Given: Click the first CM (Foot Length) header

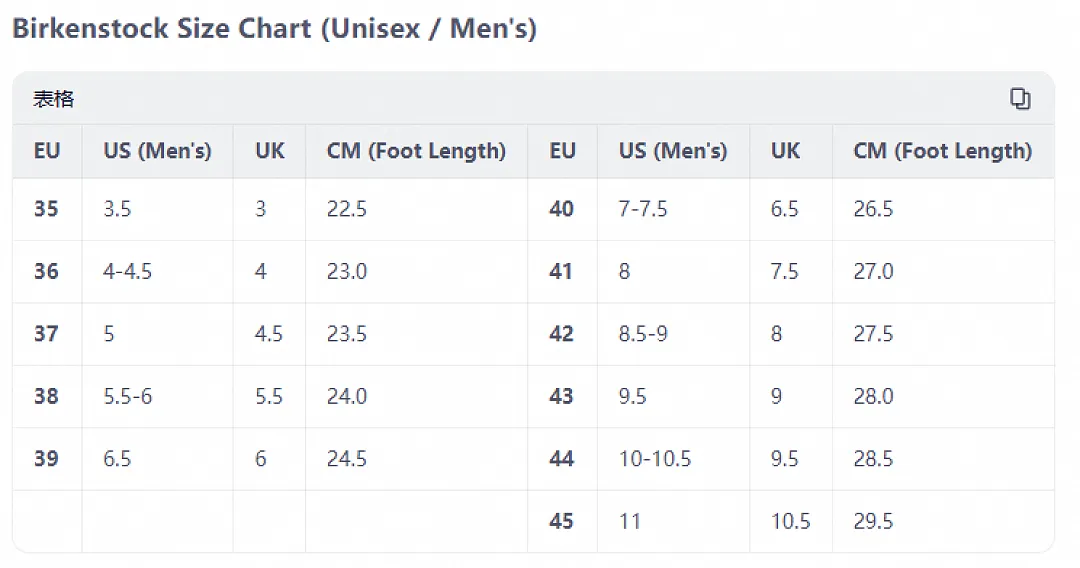Looking at the screenshot, I should [x=416, y=151].
